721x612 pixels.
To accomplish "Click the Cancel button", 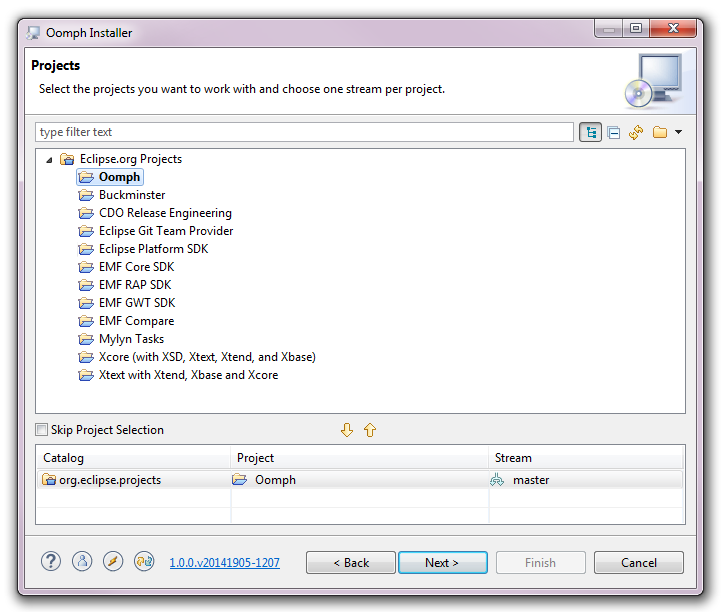I will coord(639,563).
